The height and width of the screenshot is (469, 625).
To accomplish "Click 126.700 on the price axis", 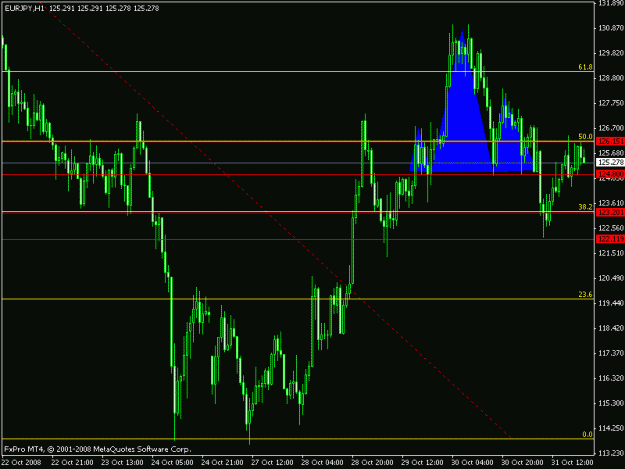I will pos(611,128).
